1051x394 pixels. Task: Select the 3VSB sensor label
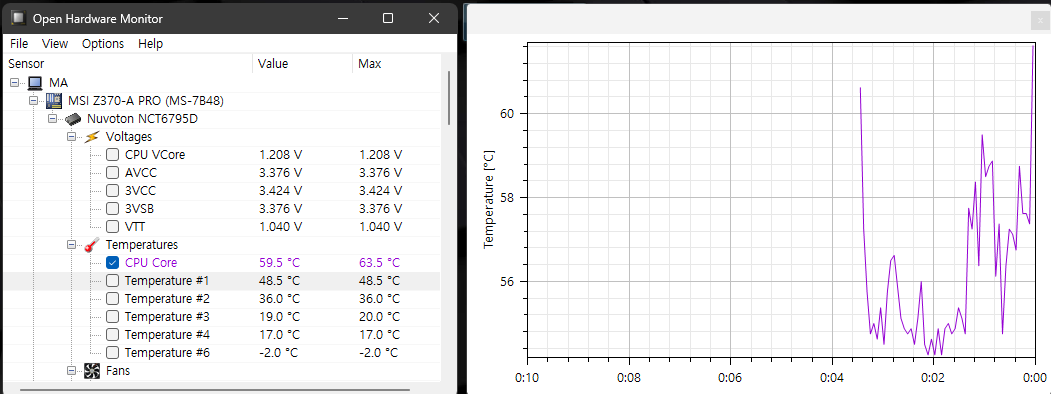tap(139, 209)
